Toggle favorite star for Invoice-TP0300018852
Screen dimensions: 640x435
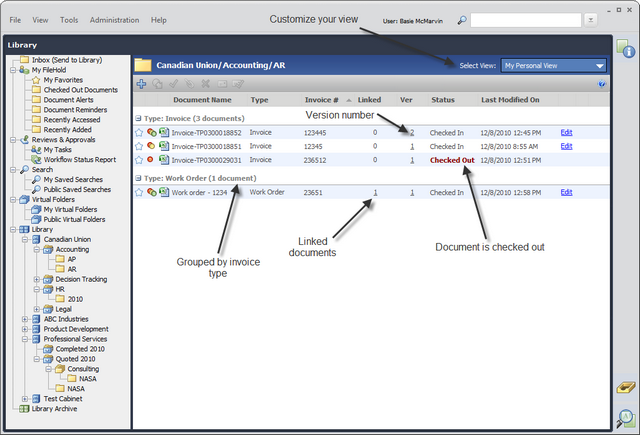[140, 132]
